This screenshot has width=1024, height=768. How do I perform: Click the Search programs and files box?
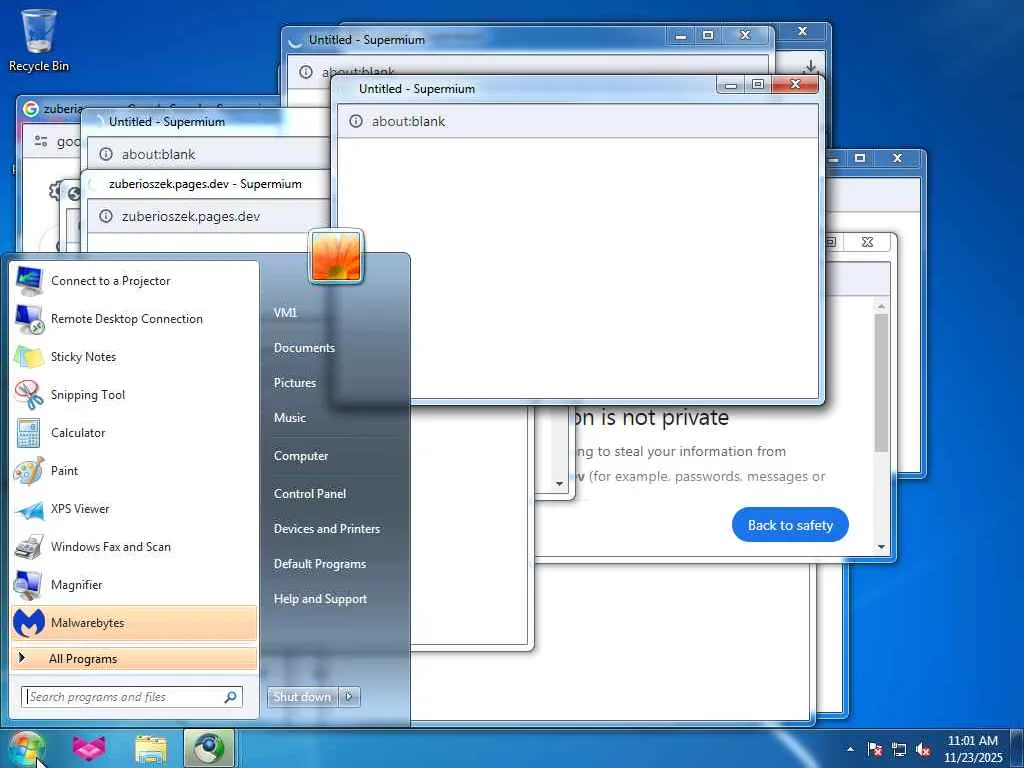click(x=131, y=697)
